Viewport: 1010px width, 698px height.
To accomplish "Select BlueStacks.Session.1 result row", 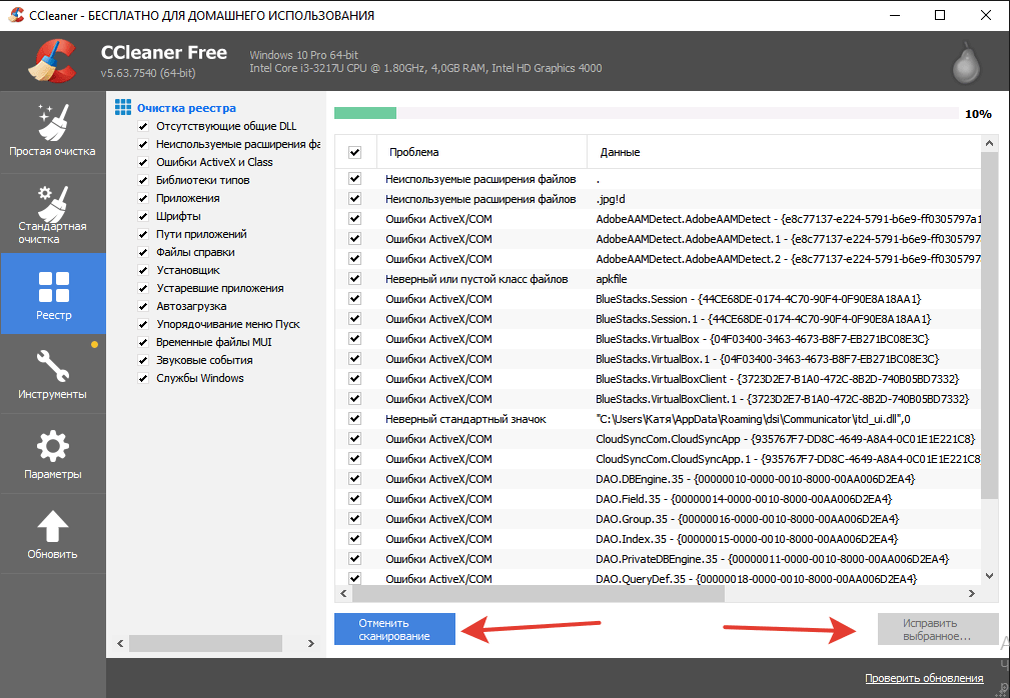I will click(x=658, y=319).
